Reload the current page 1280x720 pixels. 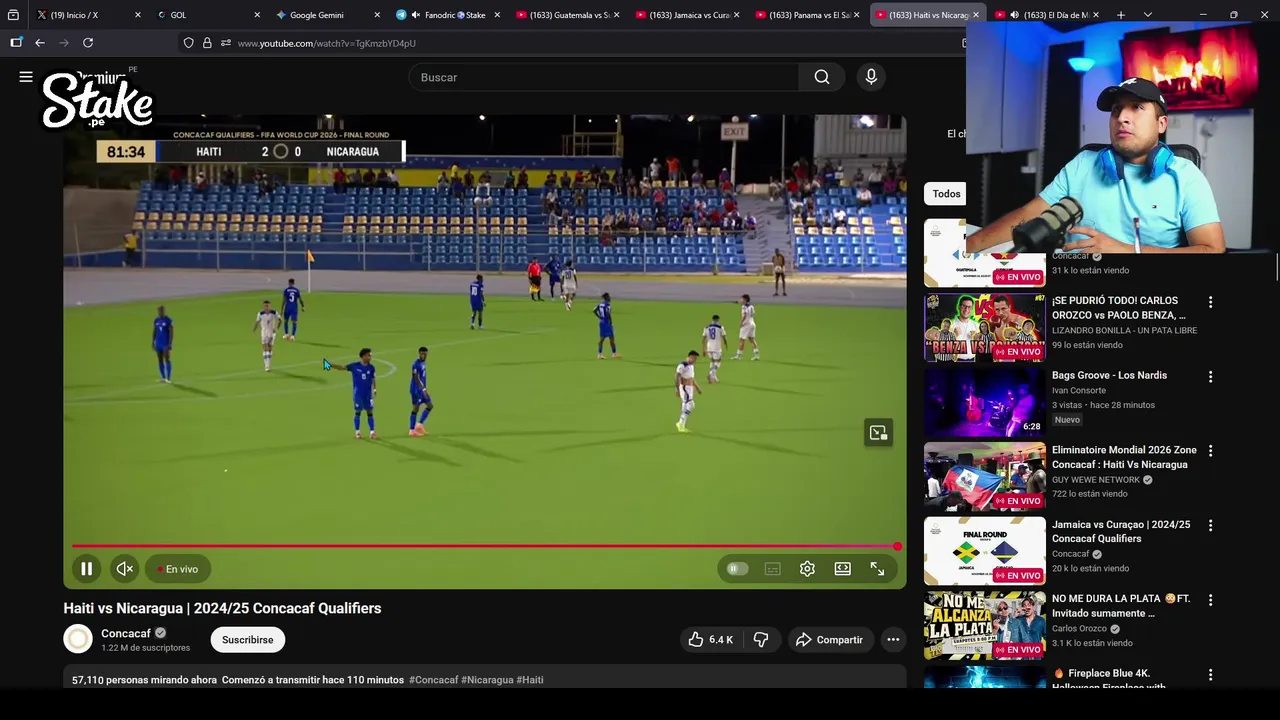[88, 43]
